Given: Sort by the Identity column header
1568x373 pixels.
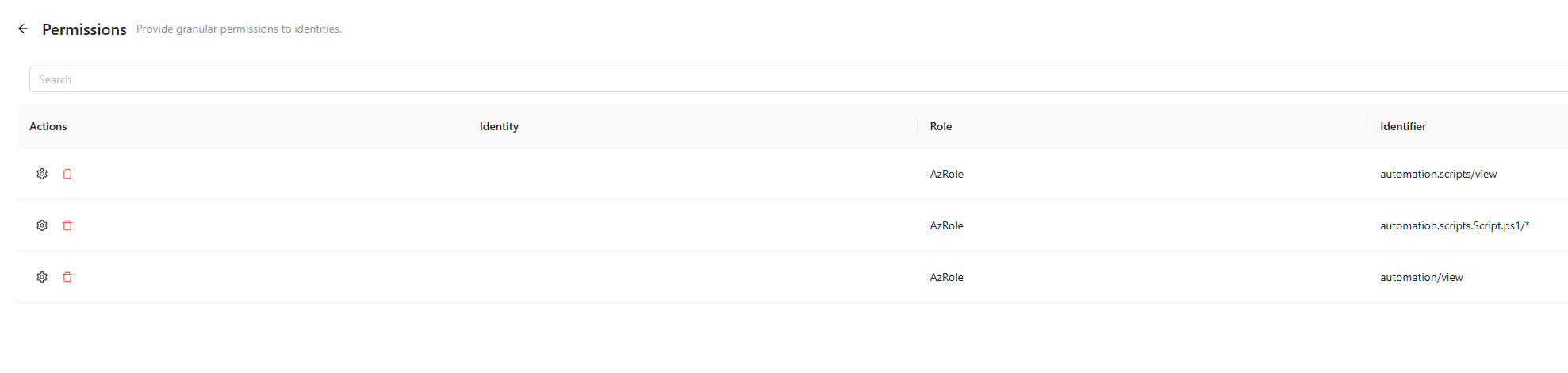Looking at the screenshot, I should (x=499, y=126).
